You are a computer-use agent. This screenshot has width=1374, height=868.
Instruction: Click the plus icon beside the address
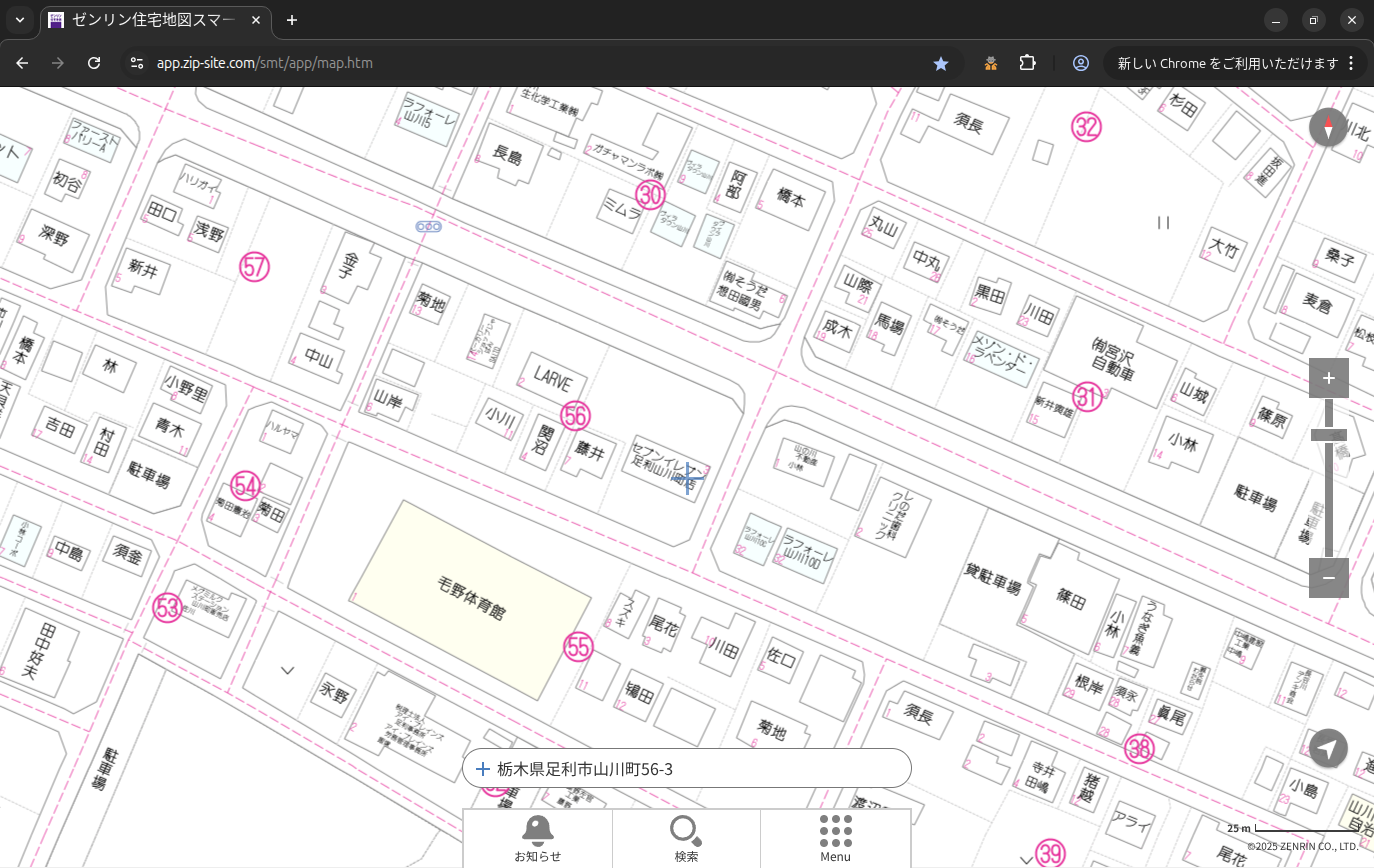(482, 769)
